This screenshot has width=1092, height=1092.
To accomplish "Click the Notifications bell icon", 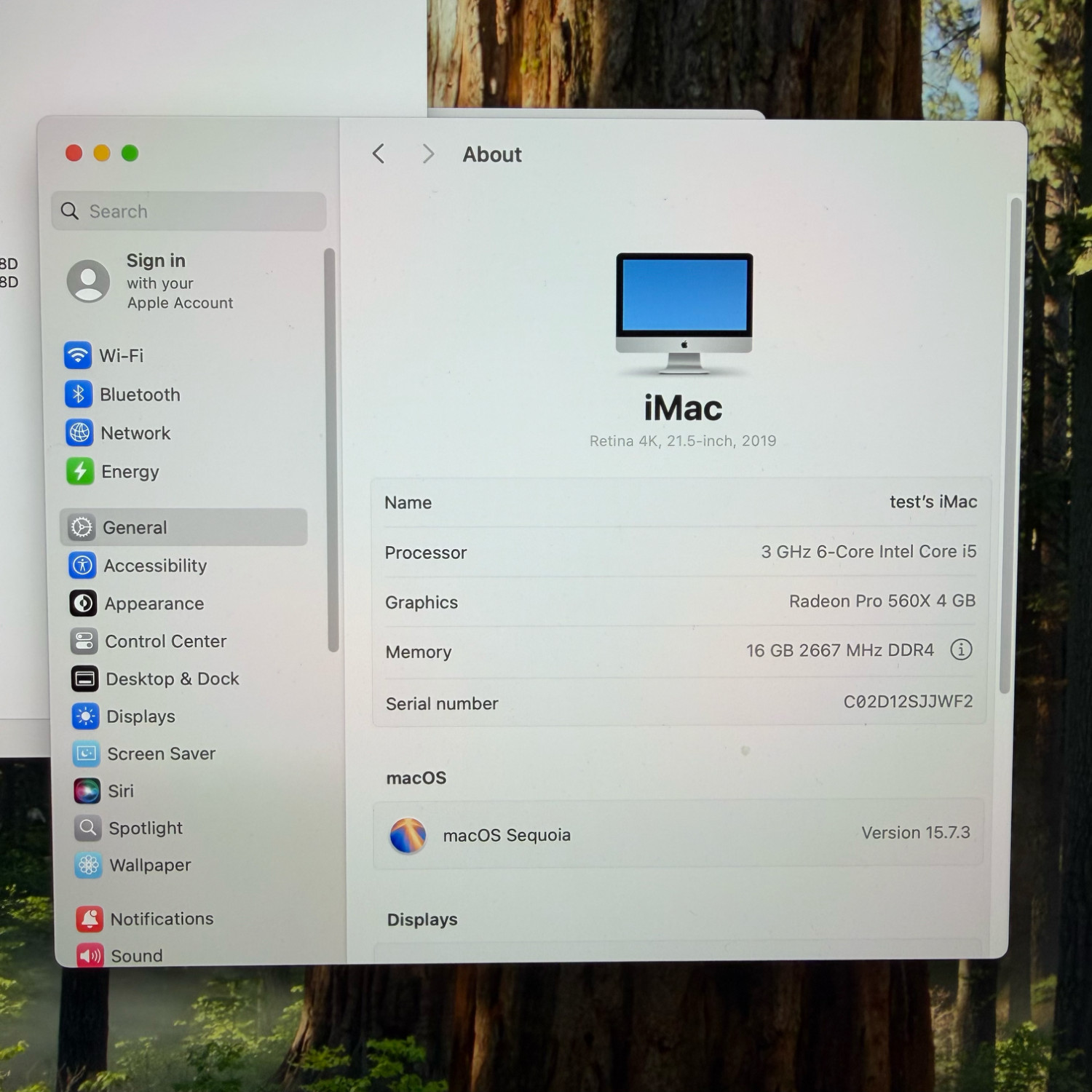I will pos(90,919).
